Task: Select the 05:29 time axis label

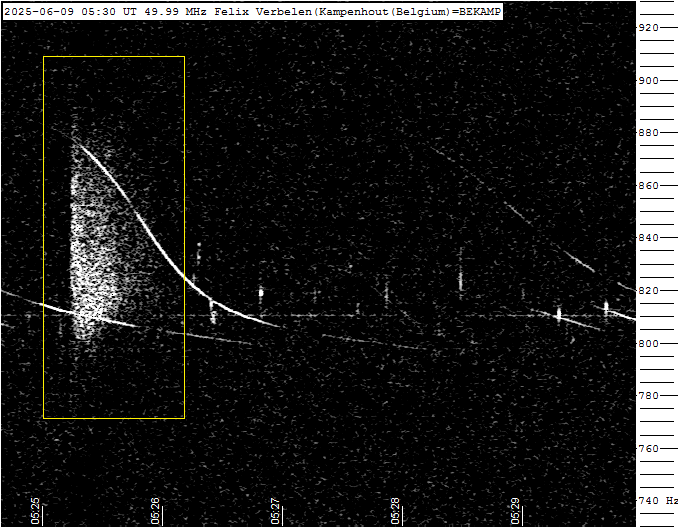Action: [x=515, y=511]
